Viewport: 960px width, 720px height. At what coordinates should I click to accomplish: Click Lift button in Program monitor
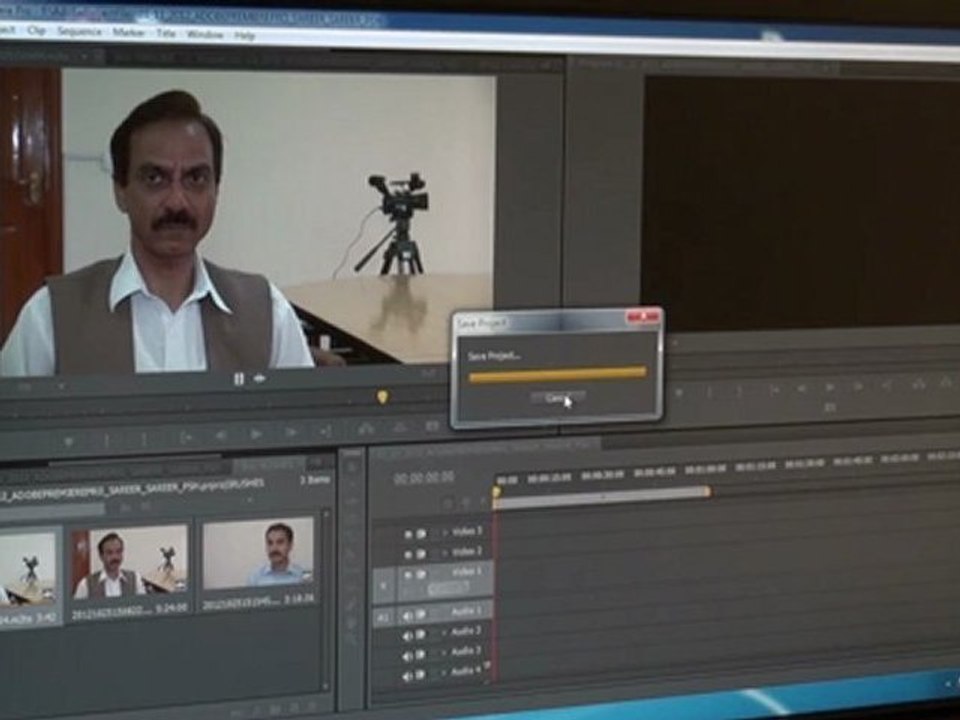point(918,384)
